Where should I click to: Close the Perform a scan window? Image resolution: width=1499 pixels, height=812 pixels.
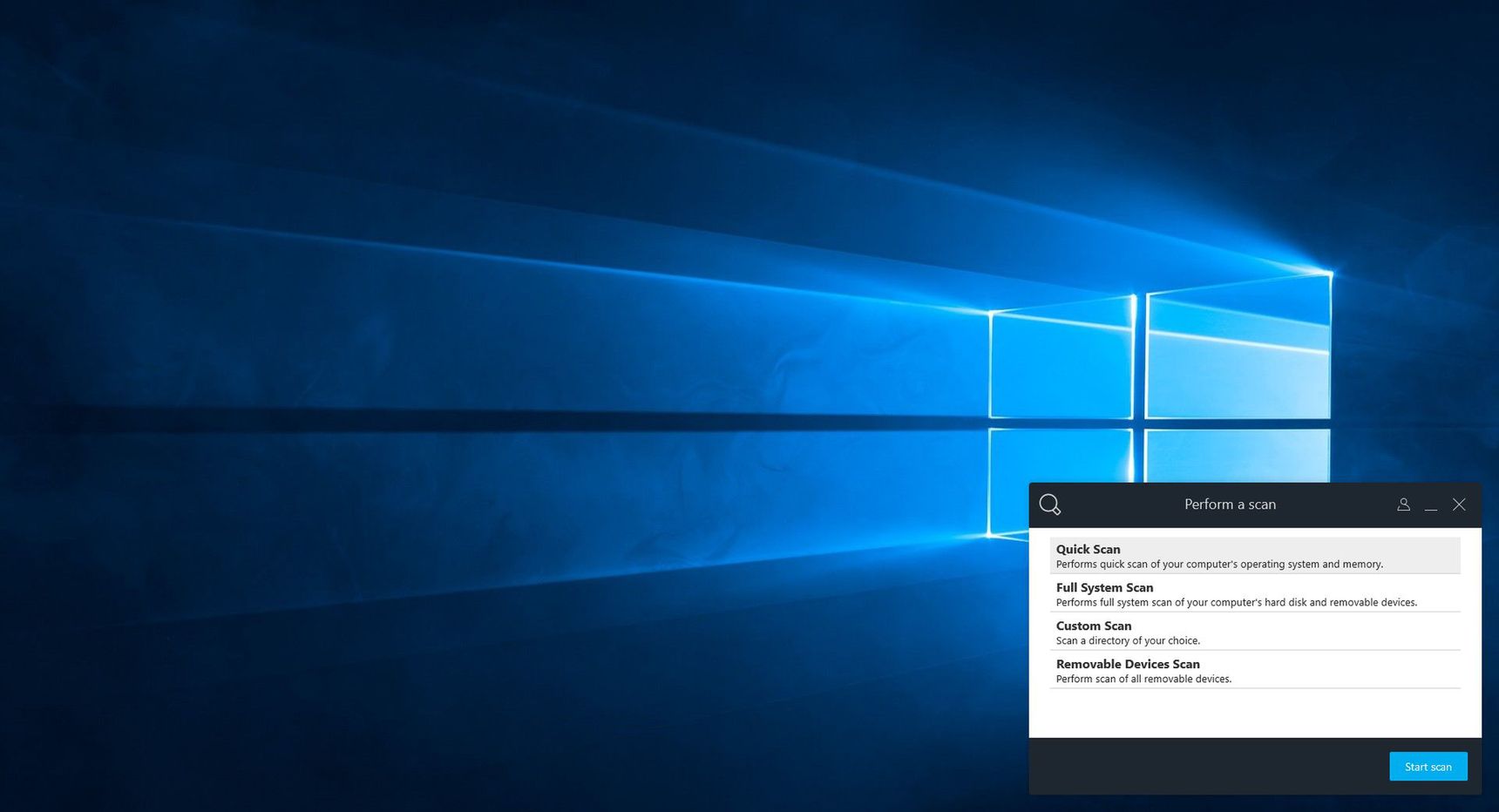coord(1459,504)
